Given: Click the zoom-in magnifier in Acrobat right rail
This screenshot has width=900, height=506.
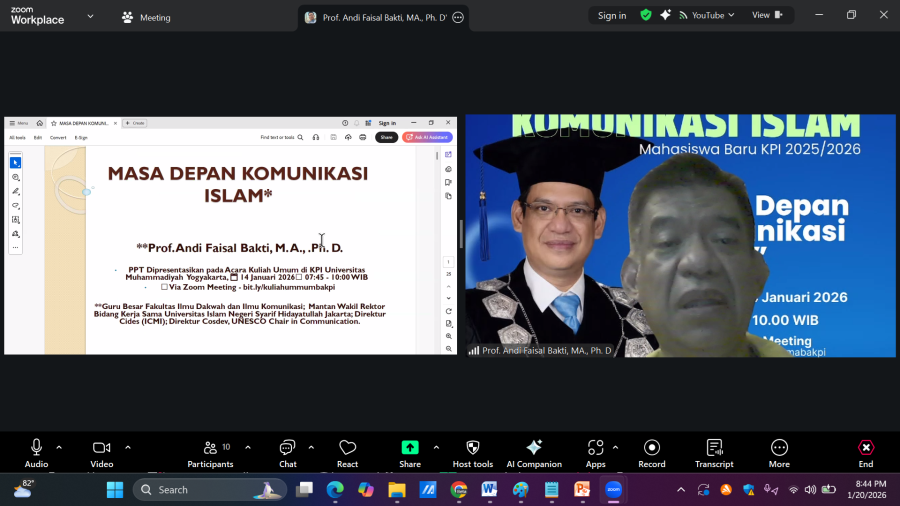Looking at the screenshot, I should (x=449, y=336).
